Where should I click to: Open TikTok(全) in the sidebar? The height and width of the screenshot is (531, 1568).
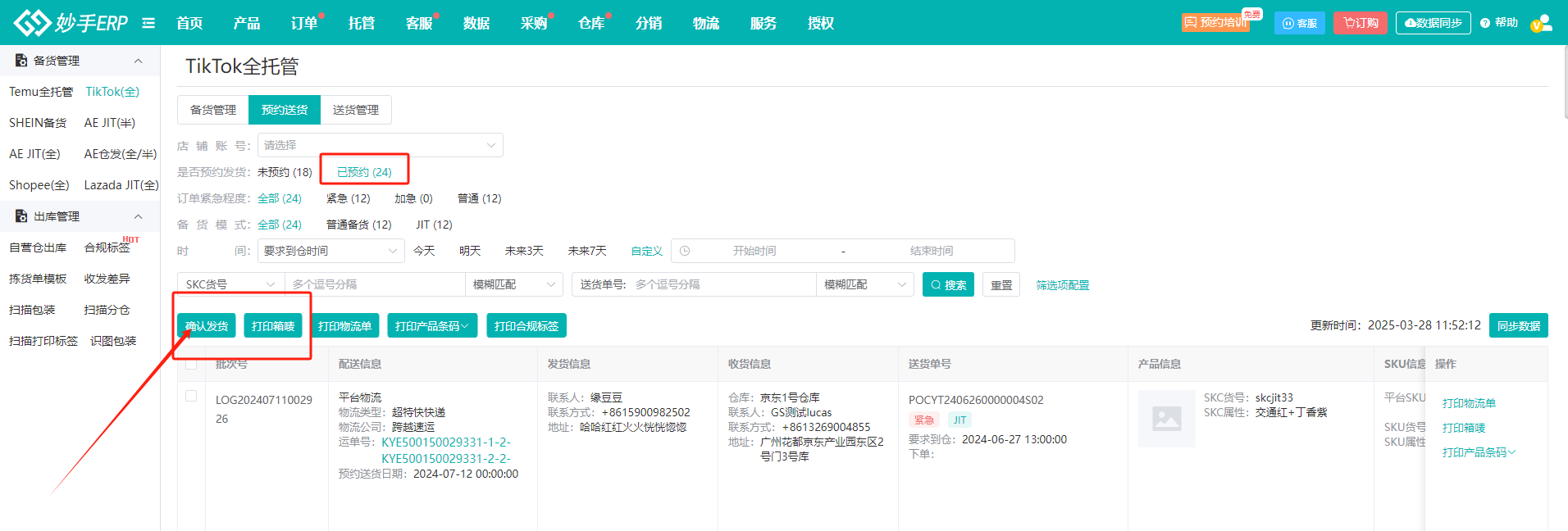[x=112, y=92]
